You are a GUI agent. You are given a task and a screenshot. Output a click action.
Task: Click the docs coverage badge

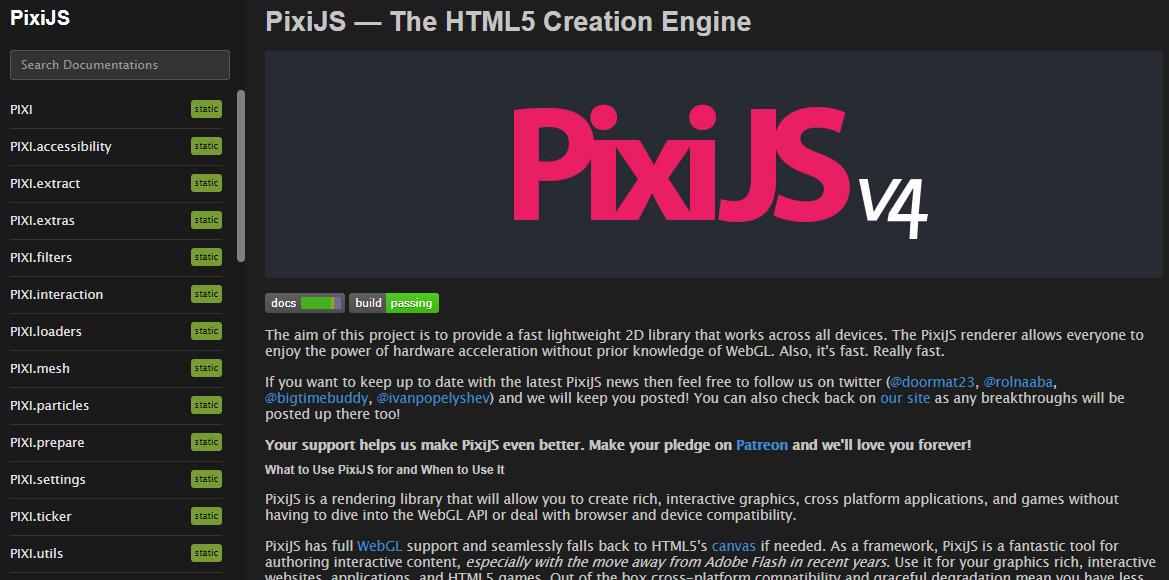(305, 303)
